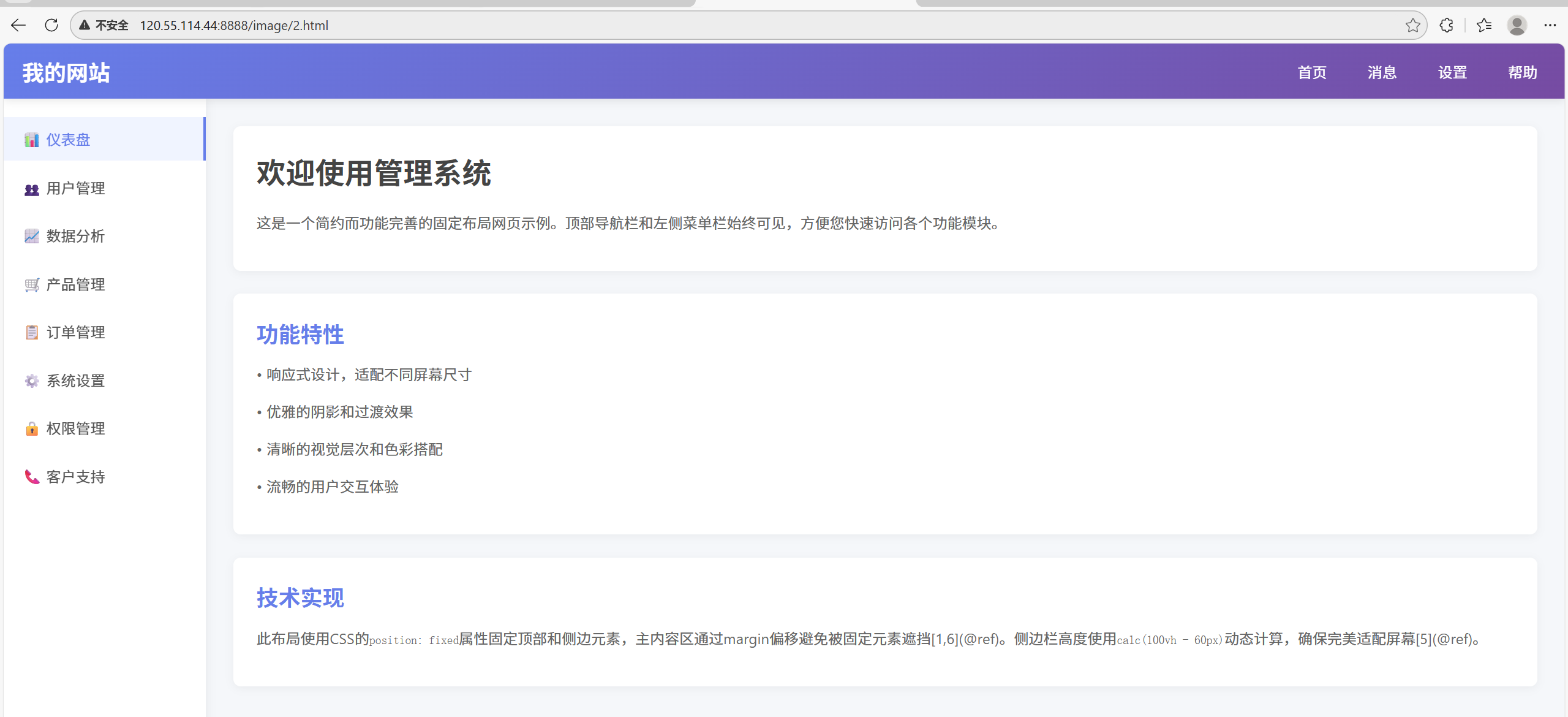Click the customer support phone icon
The height and width of the screenshot is (717, 1568).
(x=32, y=477)
